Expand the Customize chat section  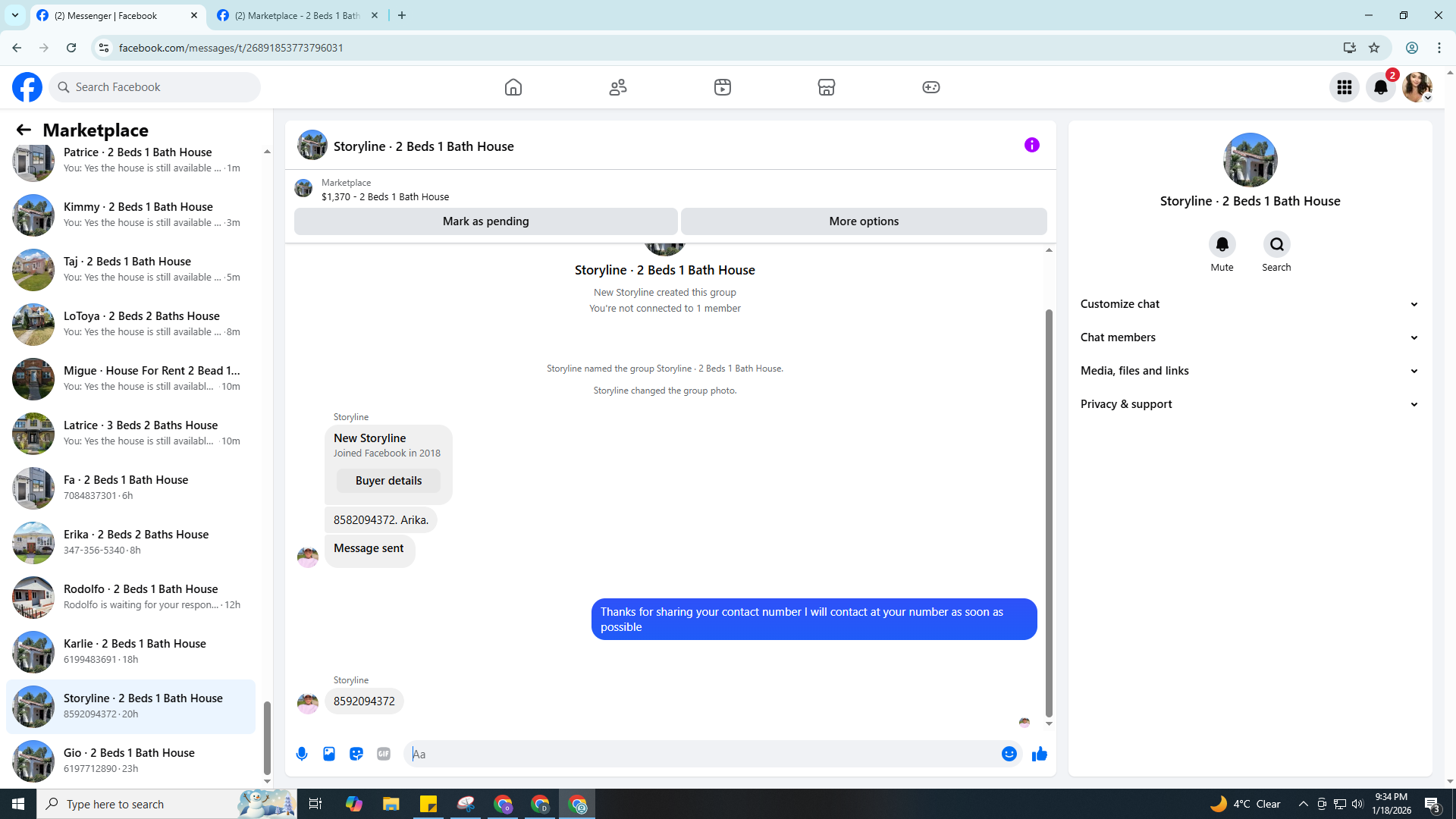1249,304
